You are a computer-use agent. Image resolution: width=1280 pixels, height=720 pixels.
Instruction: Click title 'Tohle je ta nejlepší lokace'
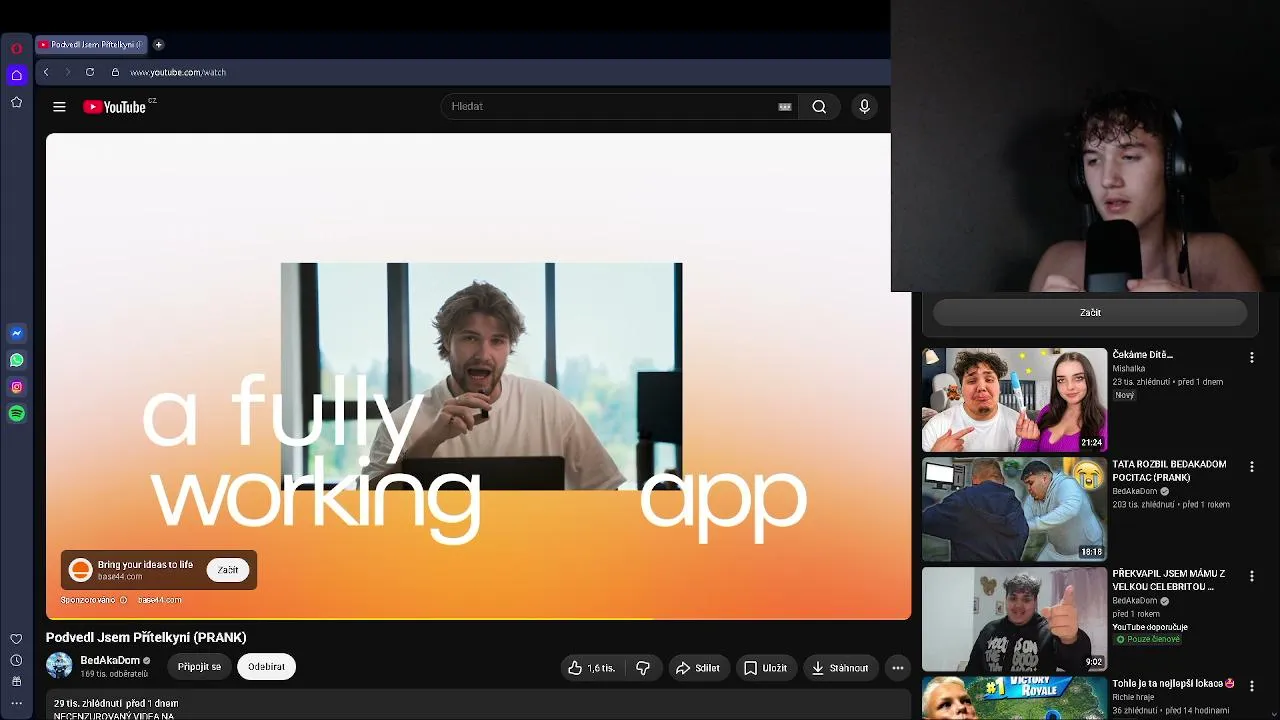[x=1173, y=684]
